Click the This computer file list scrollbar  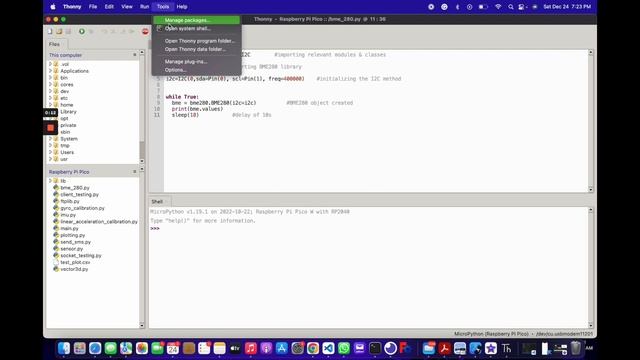[x=142, y=107]
